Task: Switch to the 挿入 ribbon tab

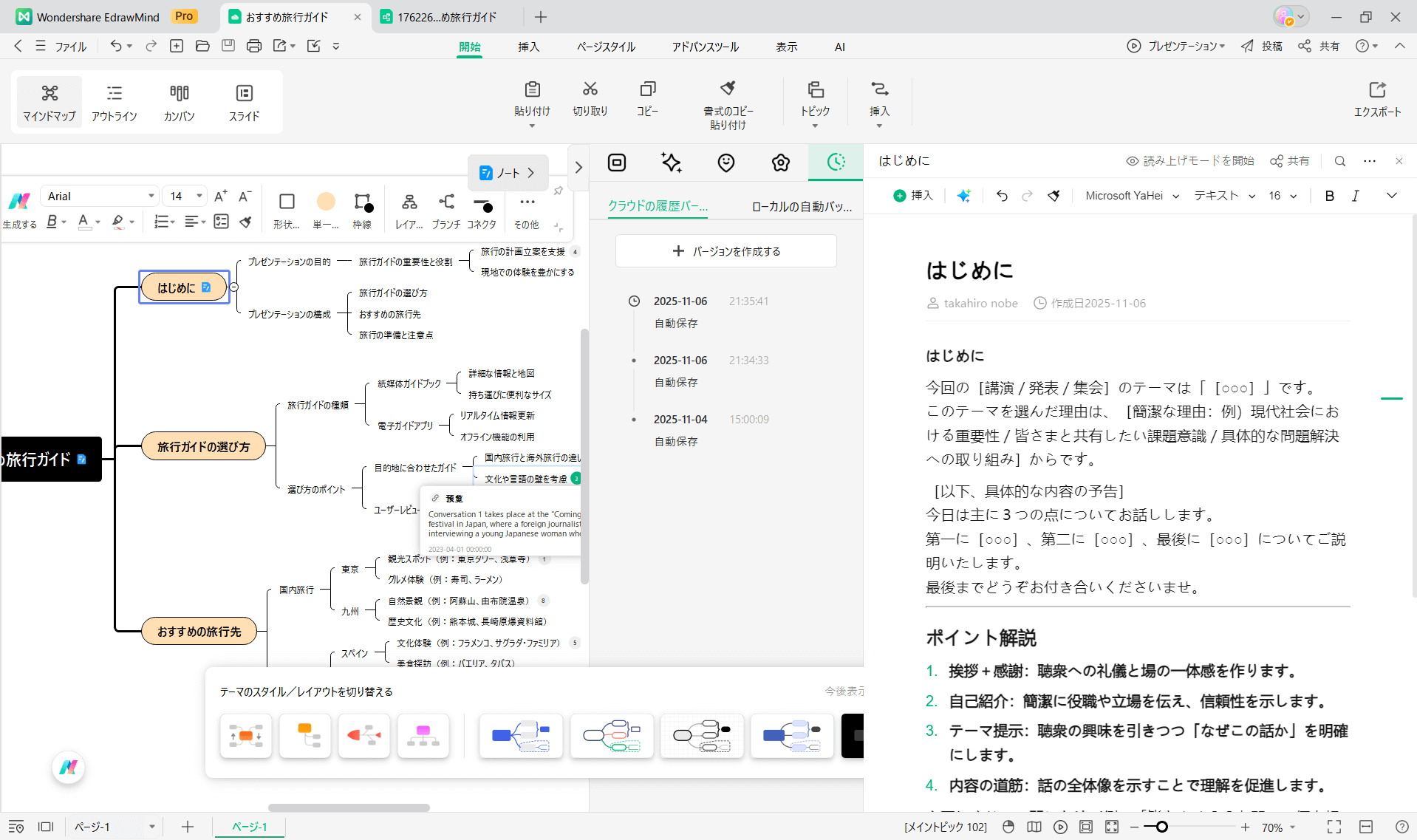Action: coord(528,46)
